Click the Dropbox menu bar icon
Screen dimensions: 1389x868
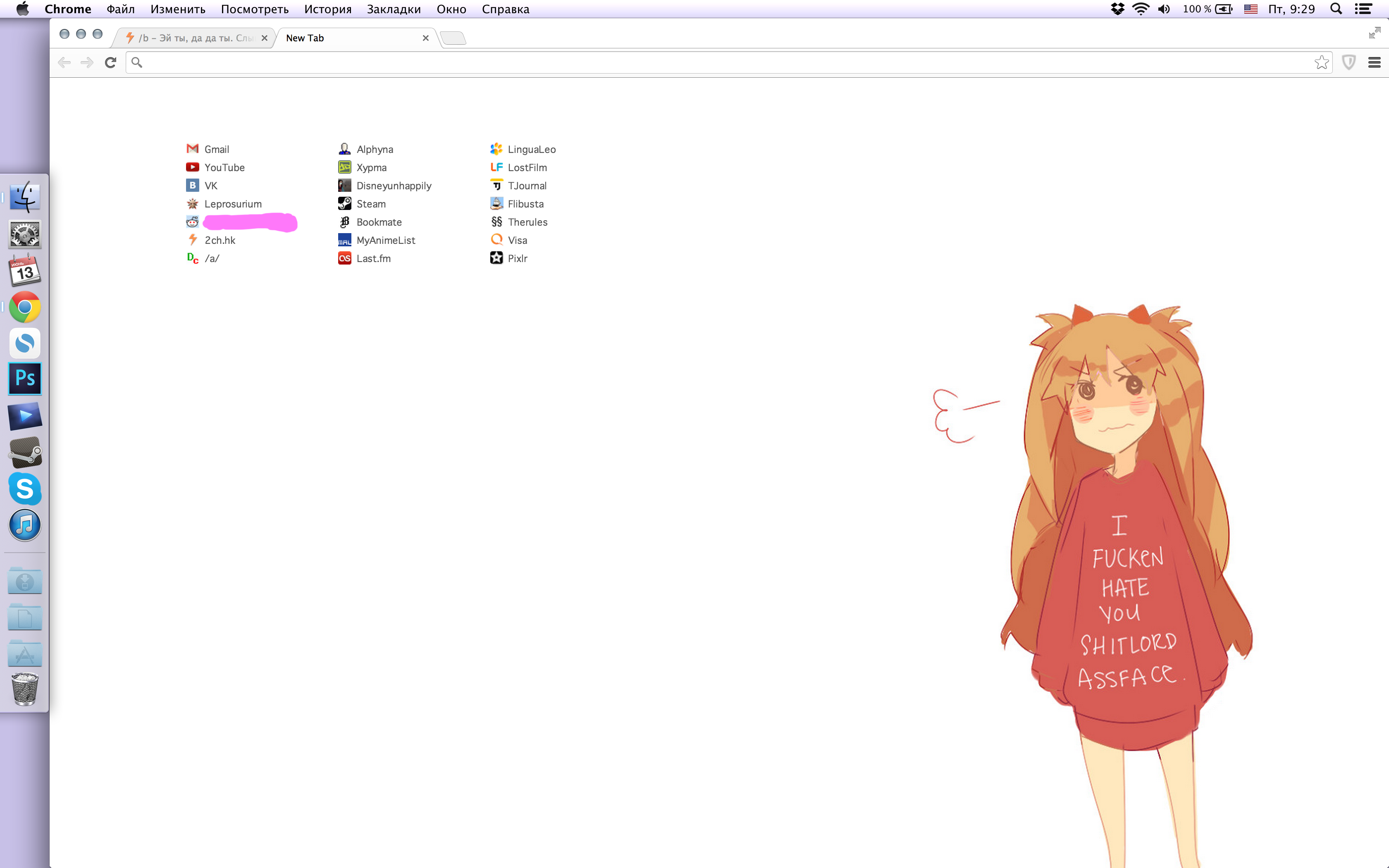(1117, 9)
